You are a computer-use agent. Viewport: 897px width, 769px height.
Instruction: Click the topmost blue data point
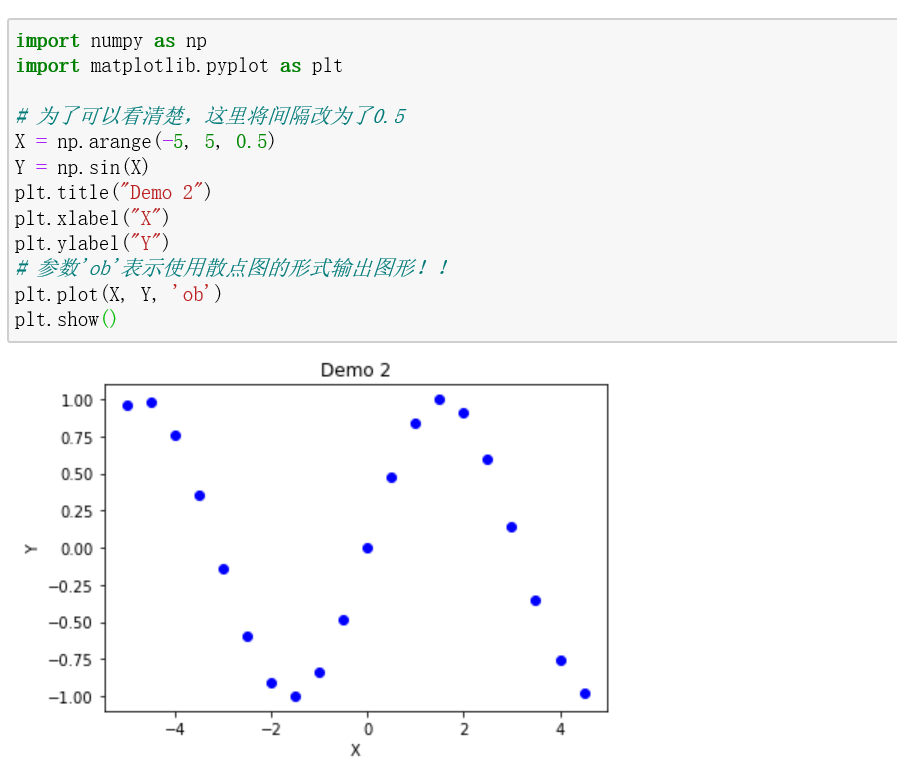pos(438,398)
